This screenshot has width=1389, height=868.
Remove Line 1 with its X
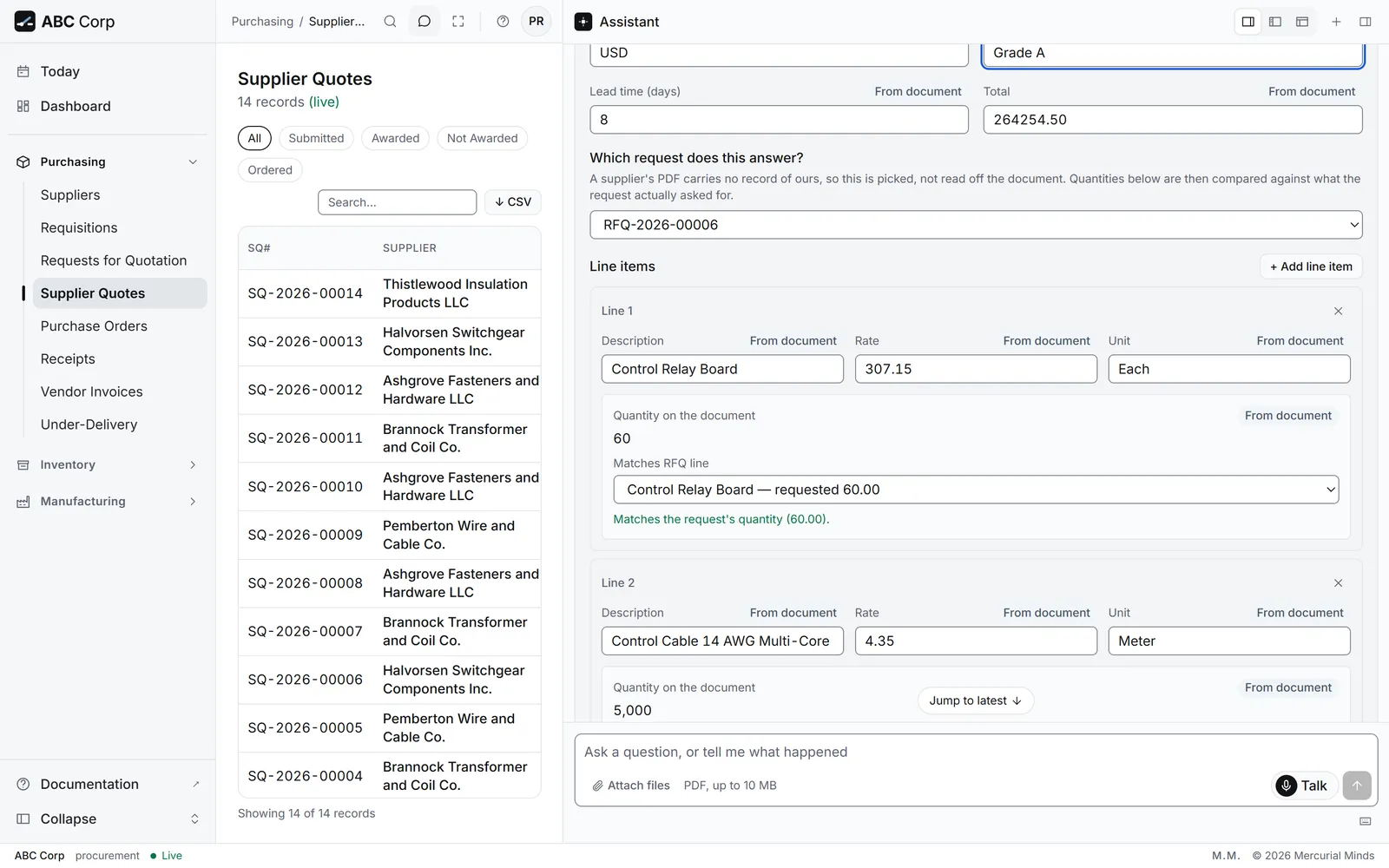[x=1338, y=311]
